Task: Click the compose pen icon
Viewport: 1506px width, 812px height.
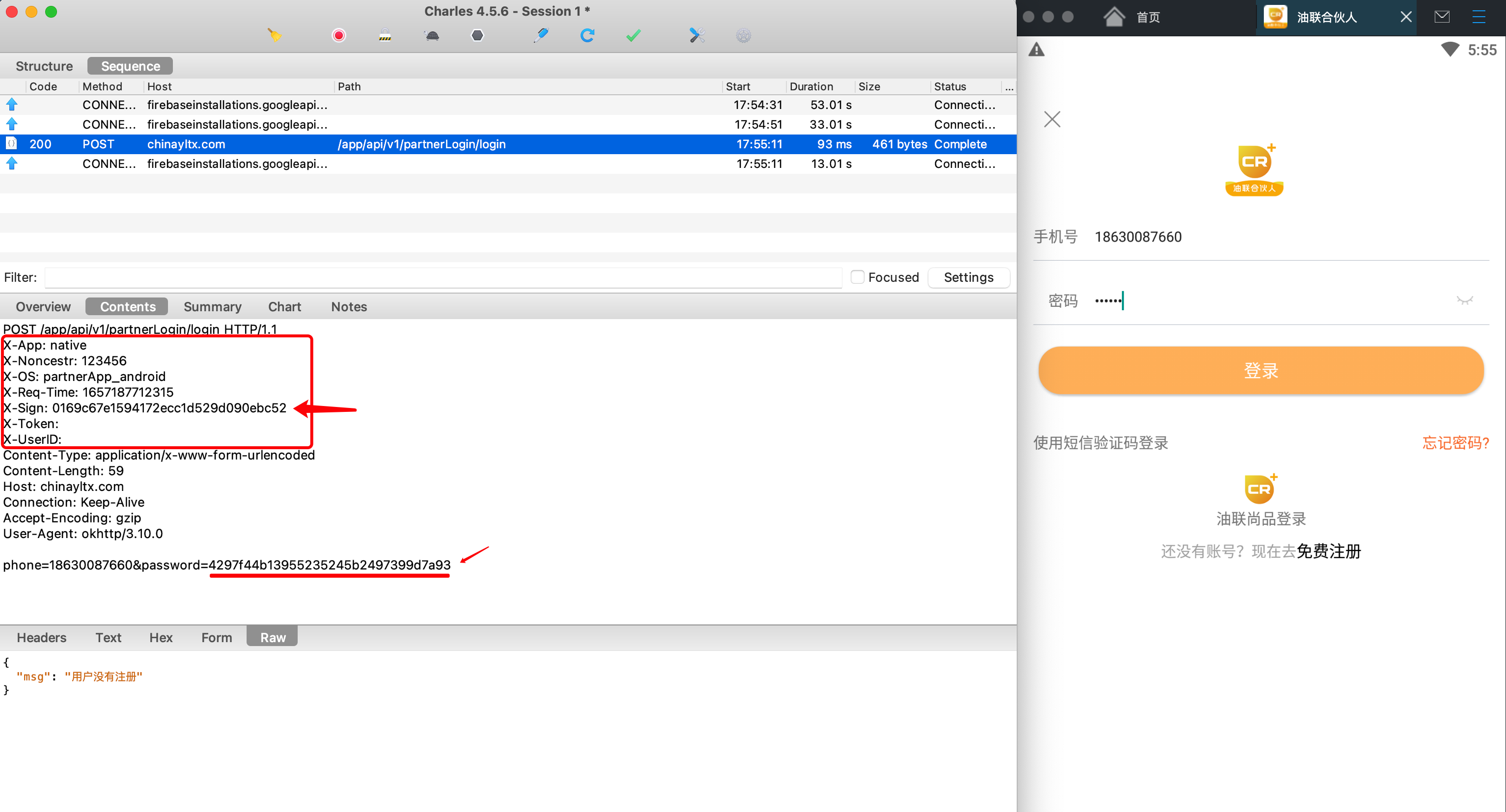Action: (x=541, y=36)
